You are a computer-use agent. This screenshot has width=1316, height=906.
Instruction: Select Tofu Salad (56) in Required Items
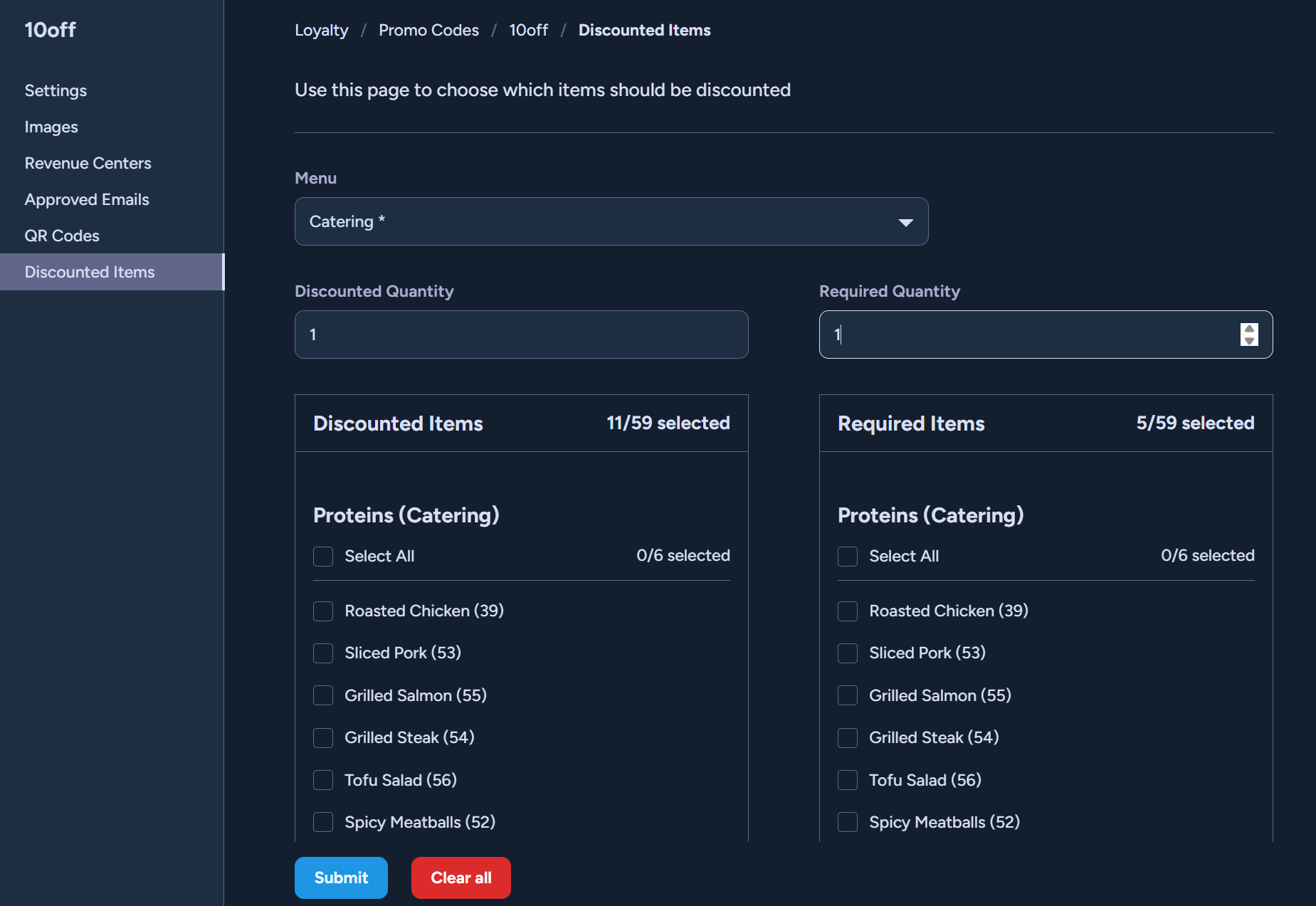coord(848,780)
